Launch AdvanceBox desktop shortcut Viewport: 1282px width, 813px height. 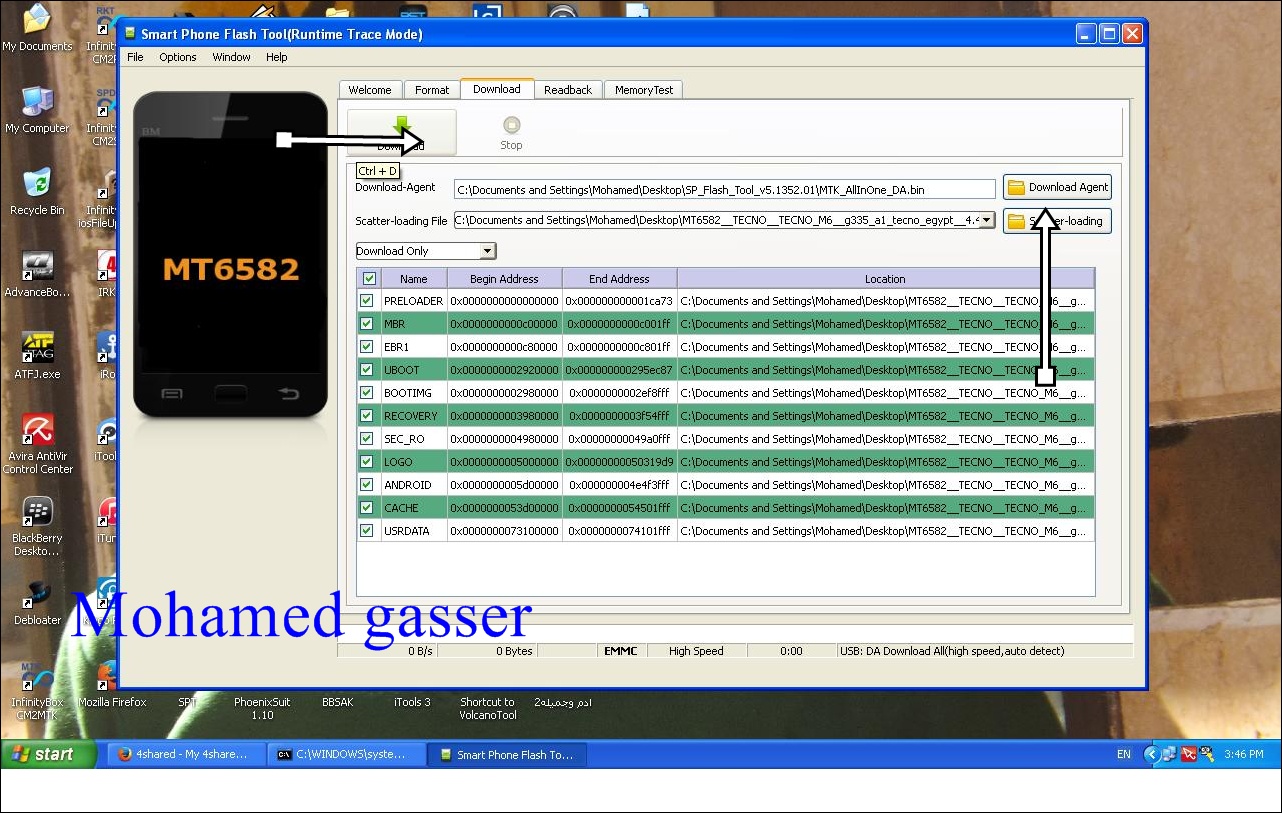click(37, 274)
